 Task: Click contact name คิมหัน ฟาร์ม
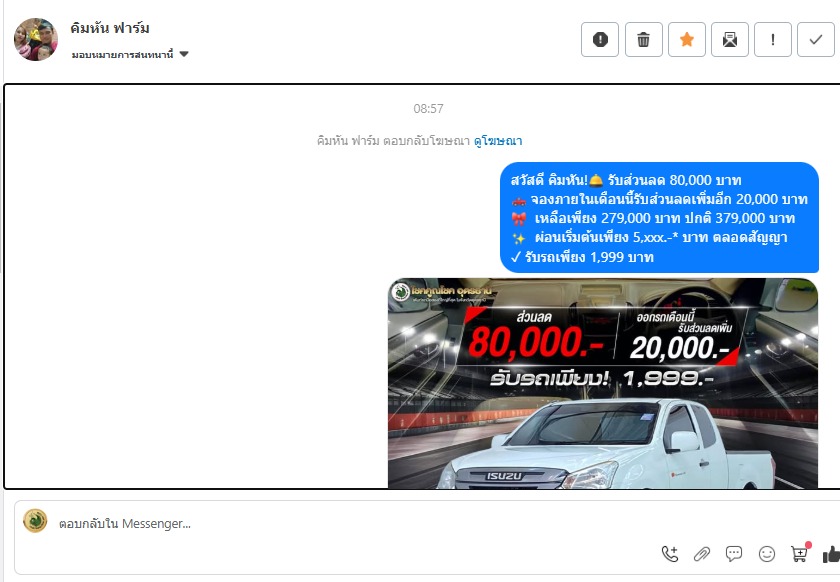pyautogui.click(x=110, y=28)
